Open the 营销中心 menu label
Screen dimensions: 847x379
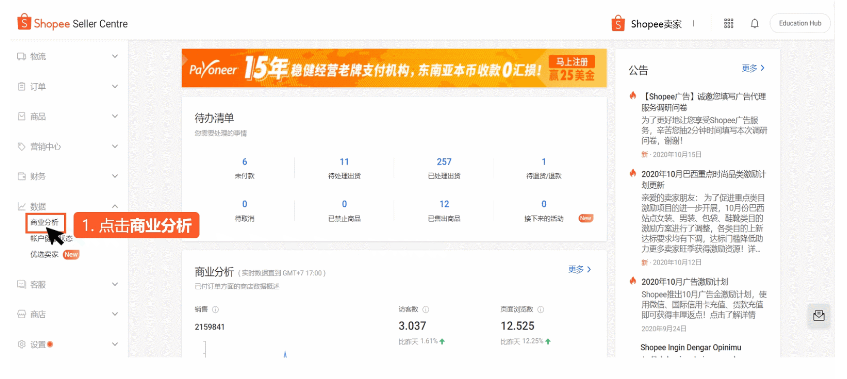tap(45, 146)
